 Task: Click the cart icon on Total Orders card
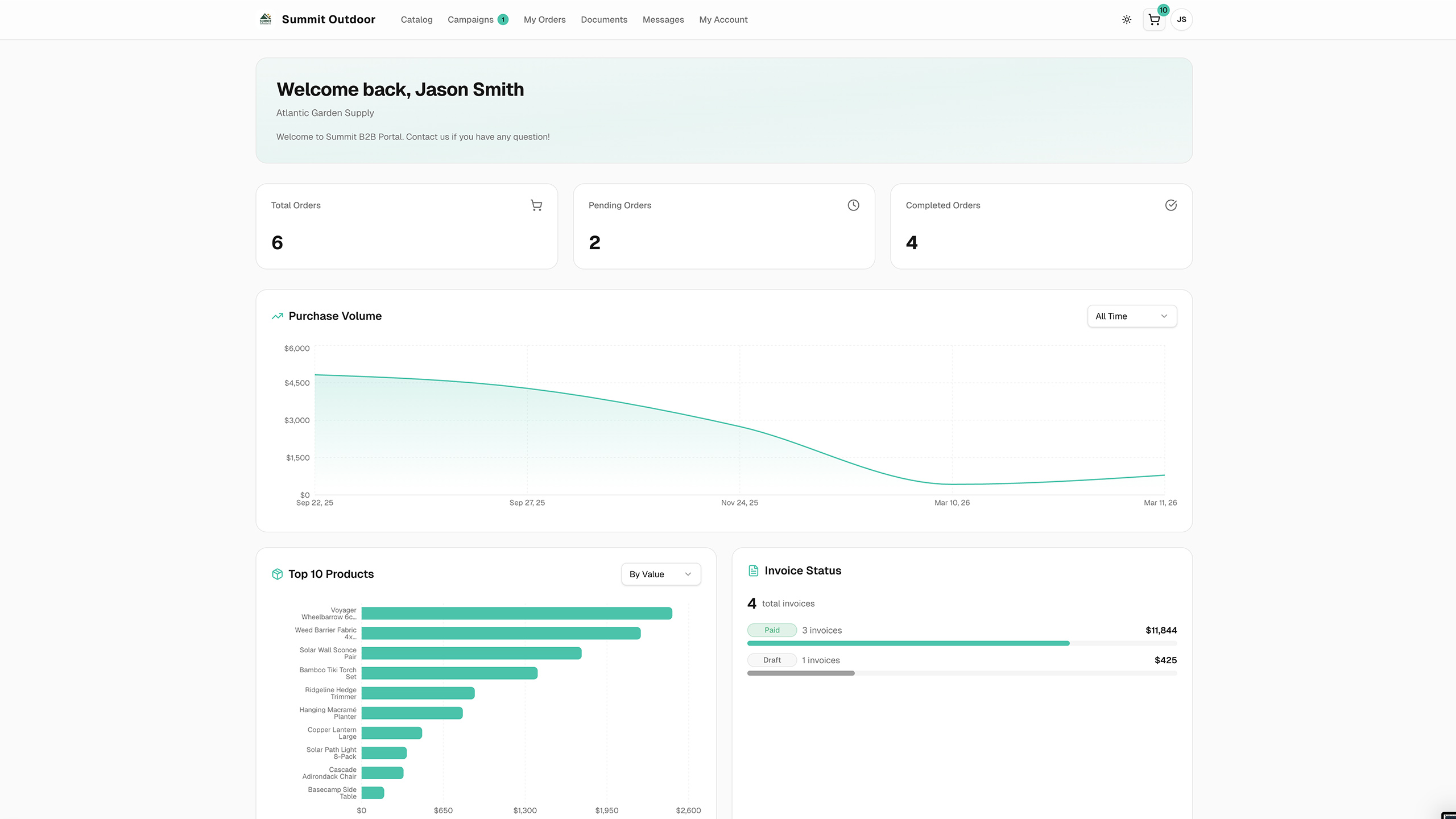(536, 205)
